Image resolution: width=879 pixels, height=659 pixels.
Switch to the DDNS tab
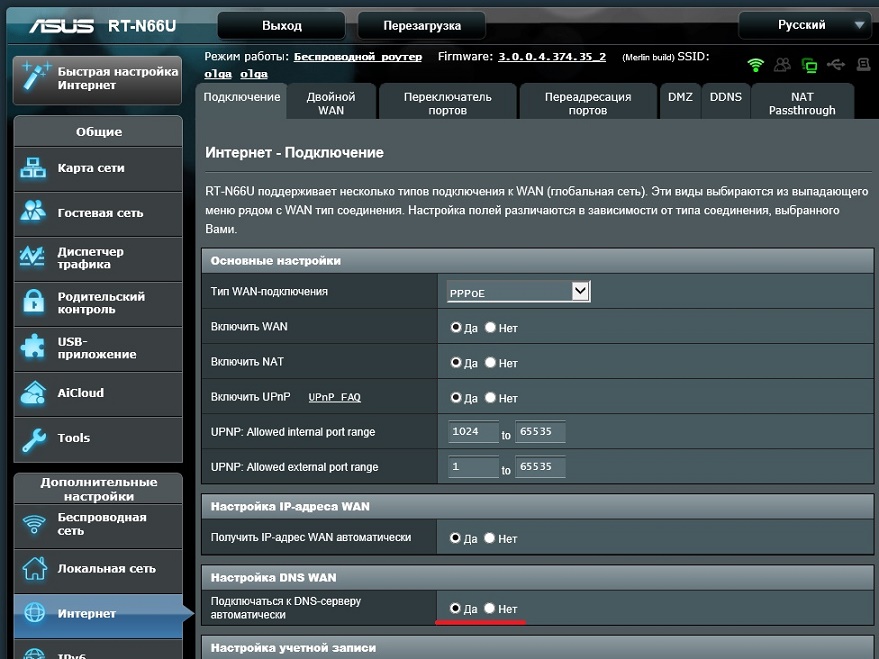click(x=725, y=98)
